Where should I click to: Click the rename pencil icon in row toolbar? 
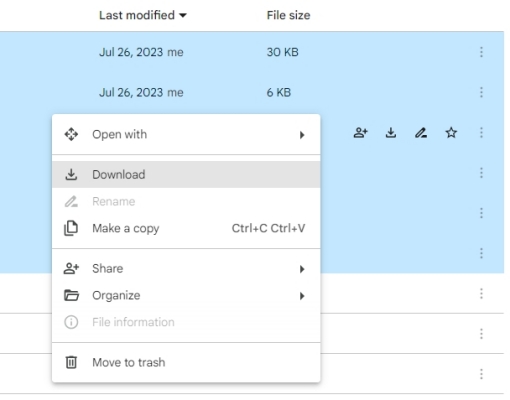coord(421,133)
